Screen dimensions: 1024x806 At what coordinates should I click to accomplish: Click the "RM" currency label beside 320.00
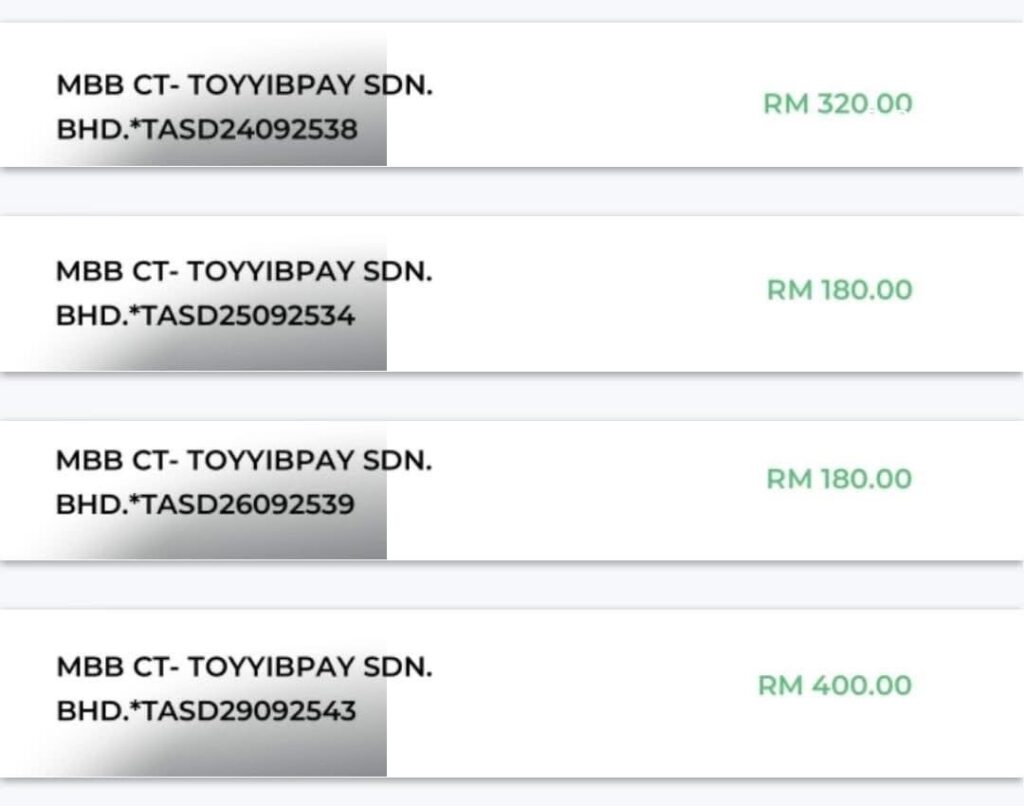tap(785, 104)
